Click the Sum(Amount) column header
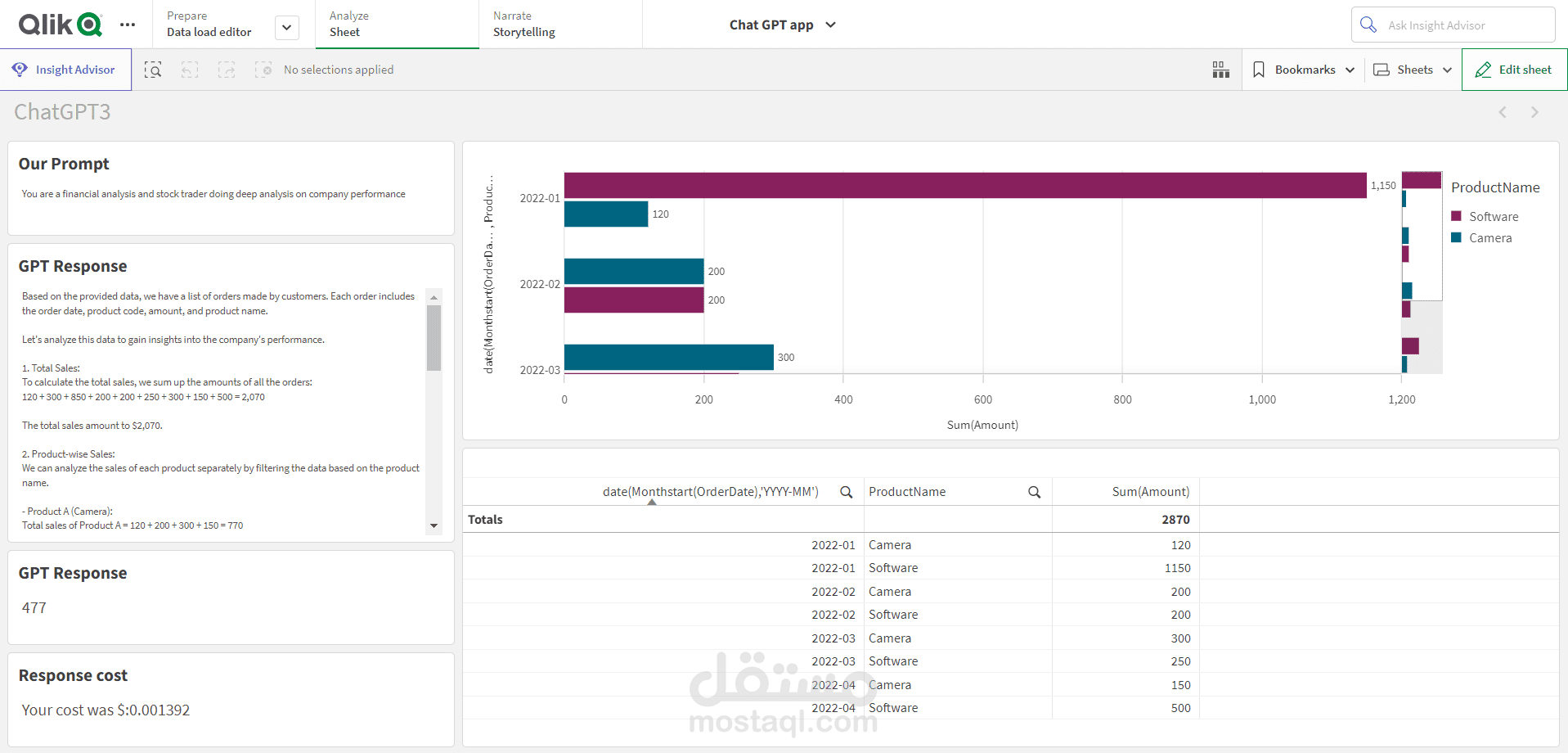1568x753 pixels. 1151,492
